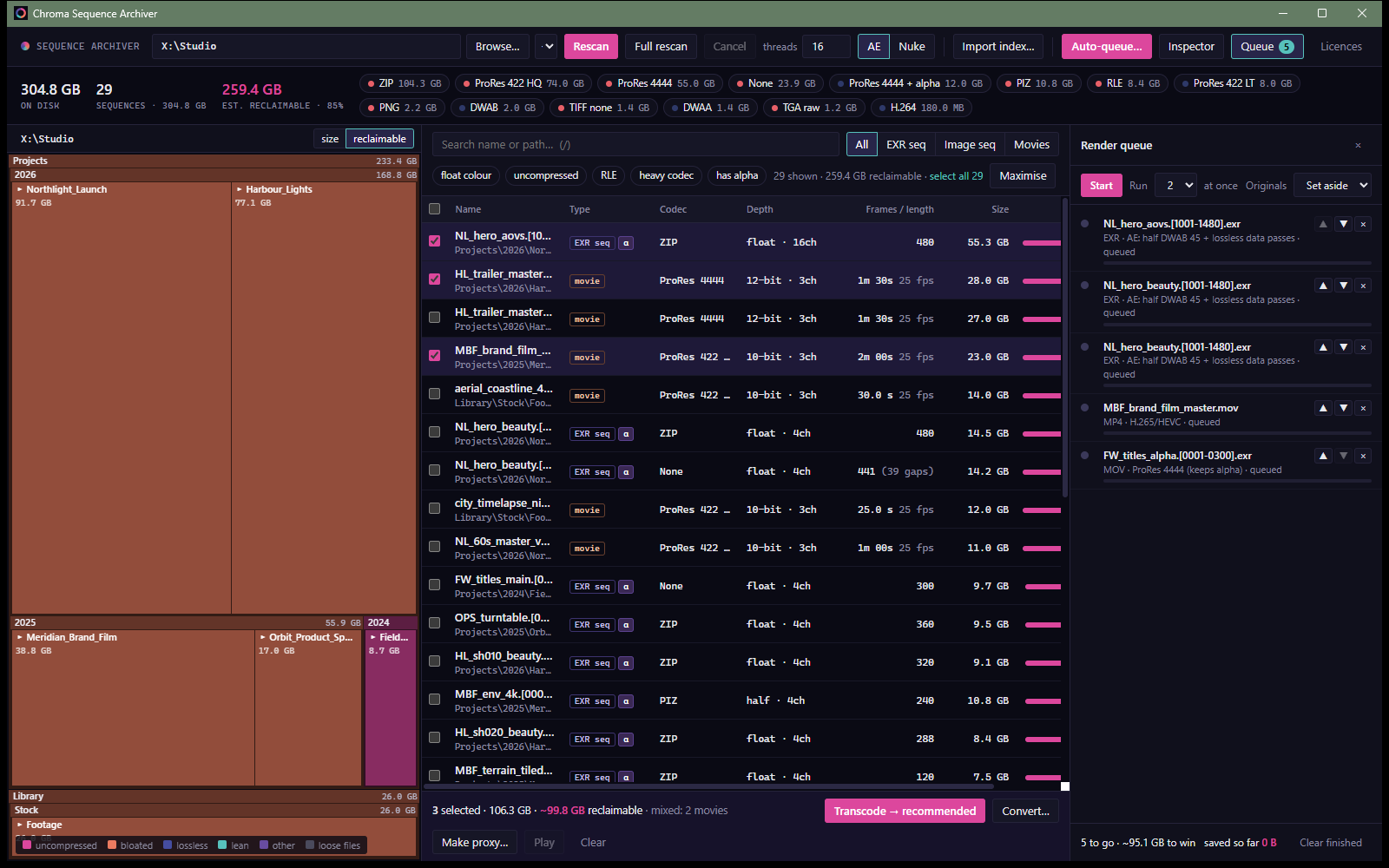Check the city_timelapse row checkbox
The height and width of the screenshot is (868, 1389).
click(434, 509)
